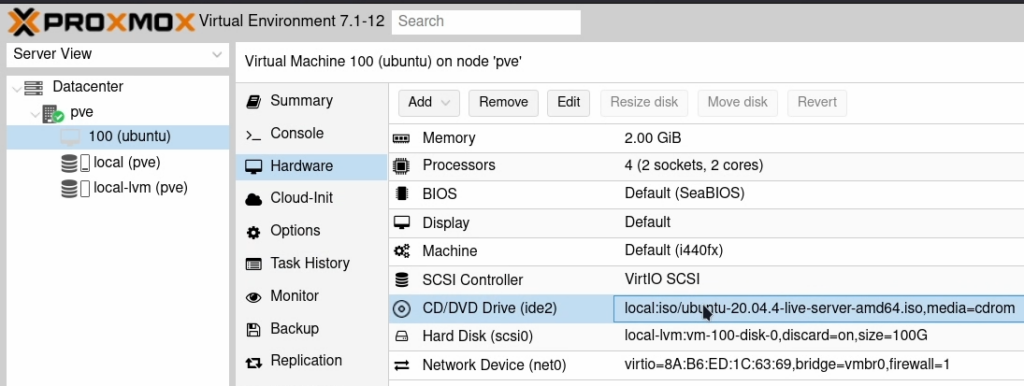This screenshot has height=386, width=1024.
Task: Click the Display monitor icon in the hardware list
Action: click(x=402, y=223)
